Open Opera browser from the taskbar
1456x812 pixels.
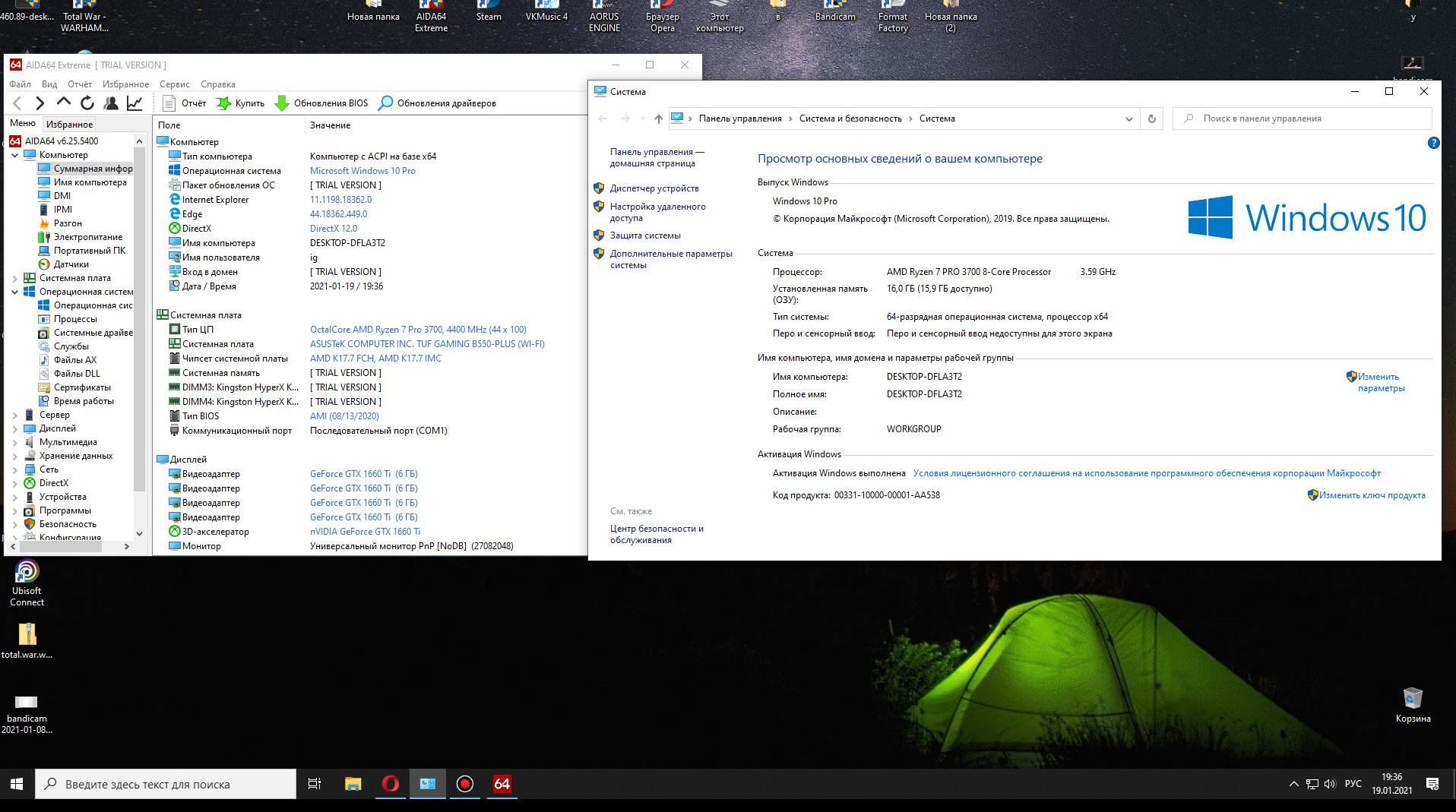pyautogui.click(x=391, y=784)
